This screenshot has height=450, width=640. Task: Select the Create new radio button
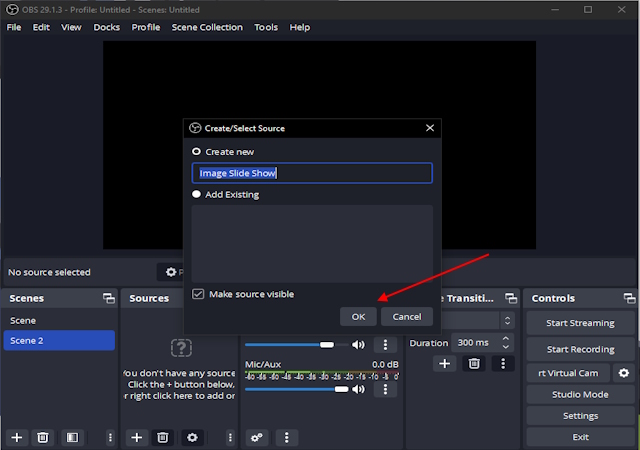click(x=196, y=151)
